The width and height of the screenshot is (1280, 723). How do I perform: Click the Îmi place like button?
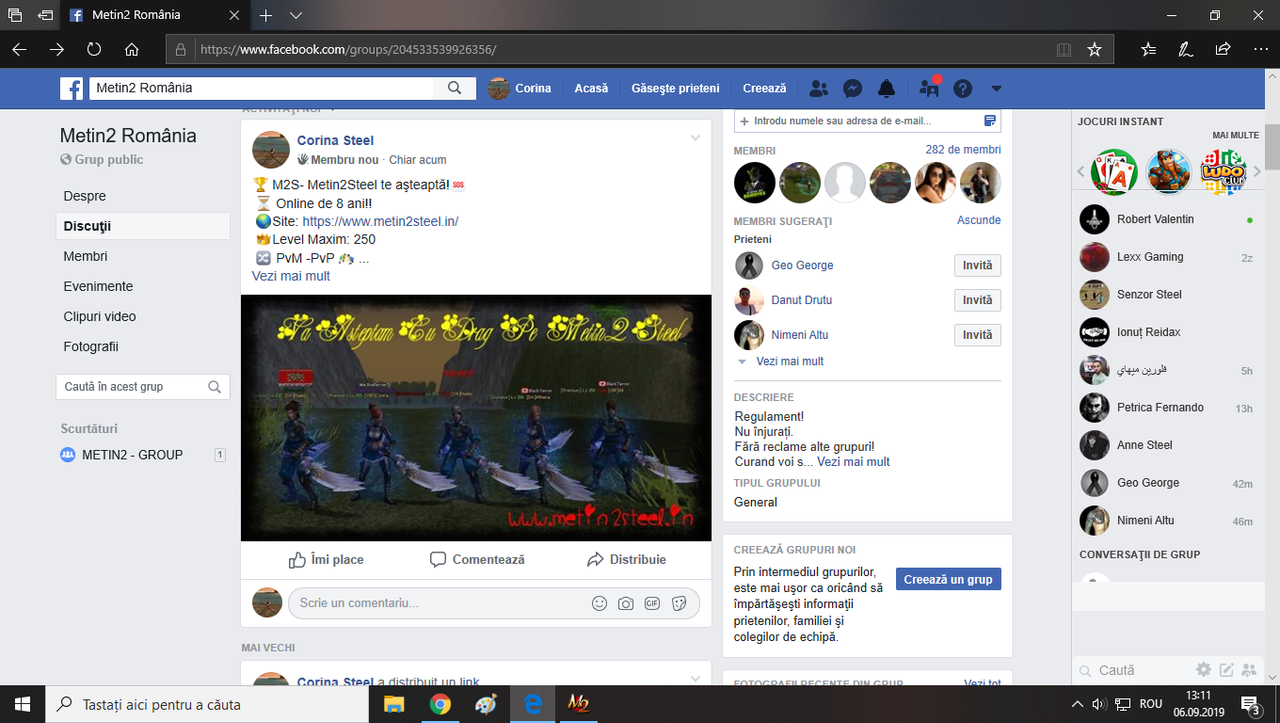click(326, 560)
